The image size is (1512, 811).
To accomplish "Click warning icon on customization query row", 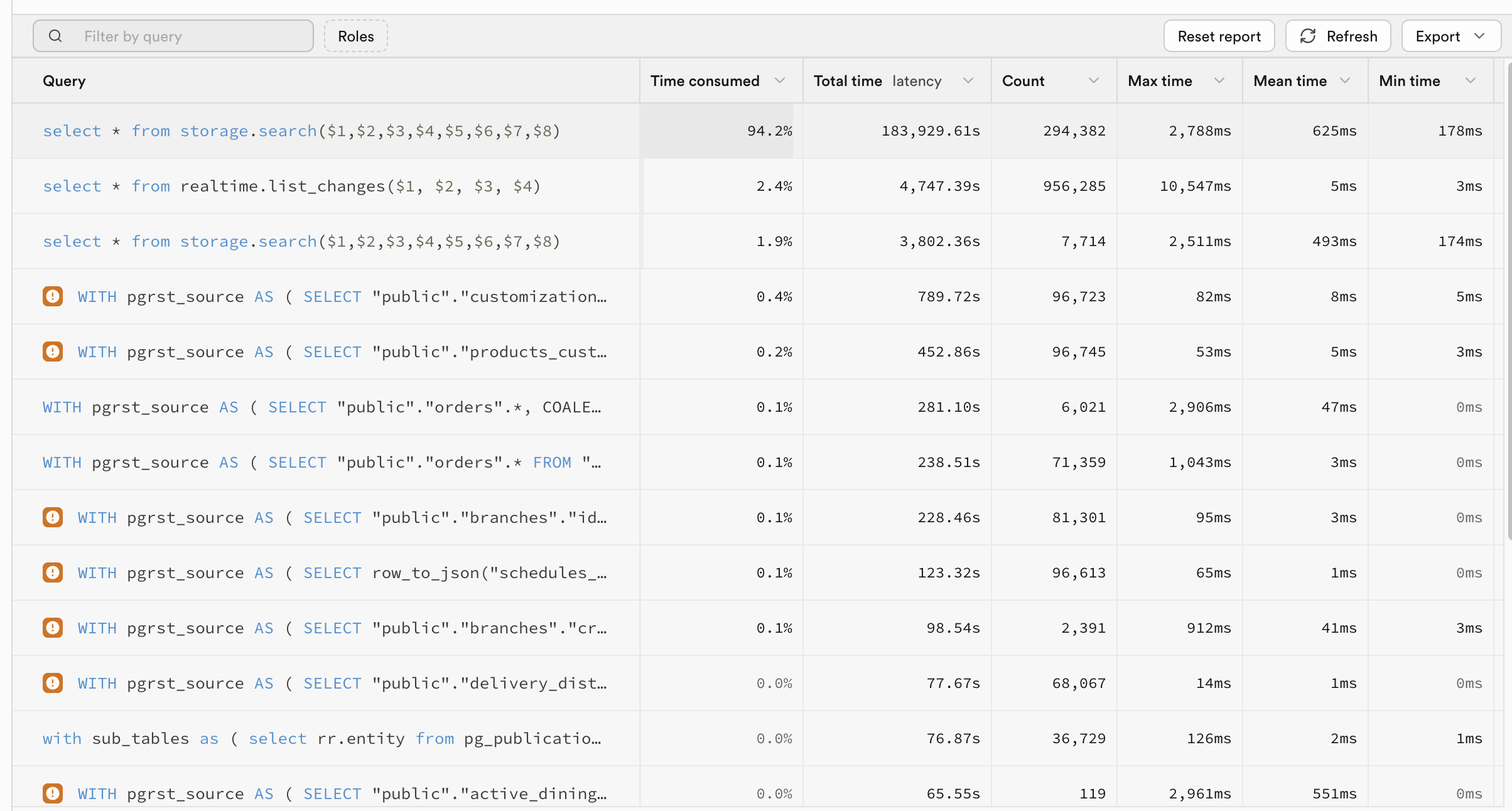I will pos(53,296).
